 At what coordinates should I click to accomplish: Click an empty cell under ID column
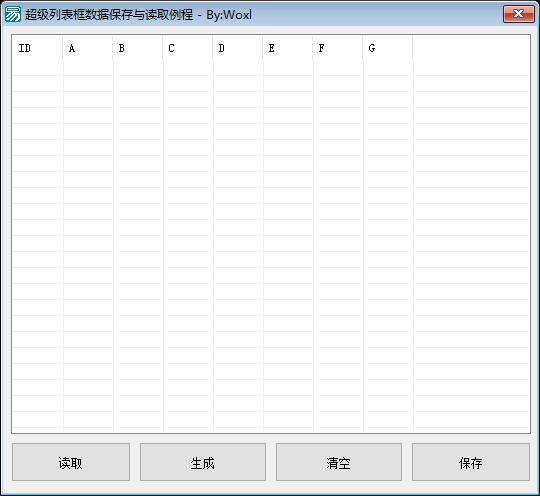click(x=37, y=83)
